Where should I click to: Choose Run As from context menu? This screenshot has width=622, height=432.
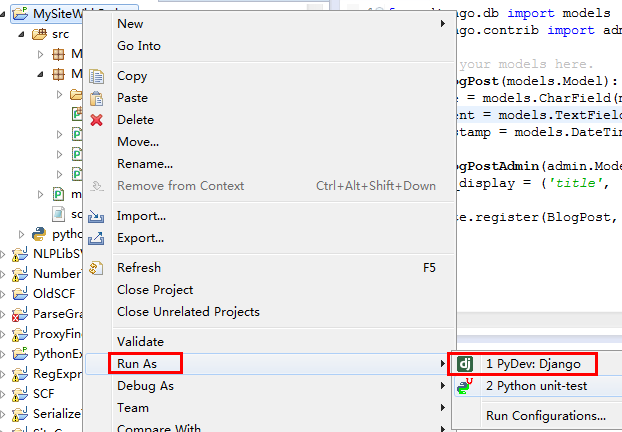pos(136,364)
